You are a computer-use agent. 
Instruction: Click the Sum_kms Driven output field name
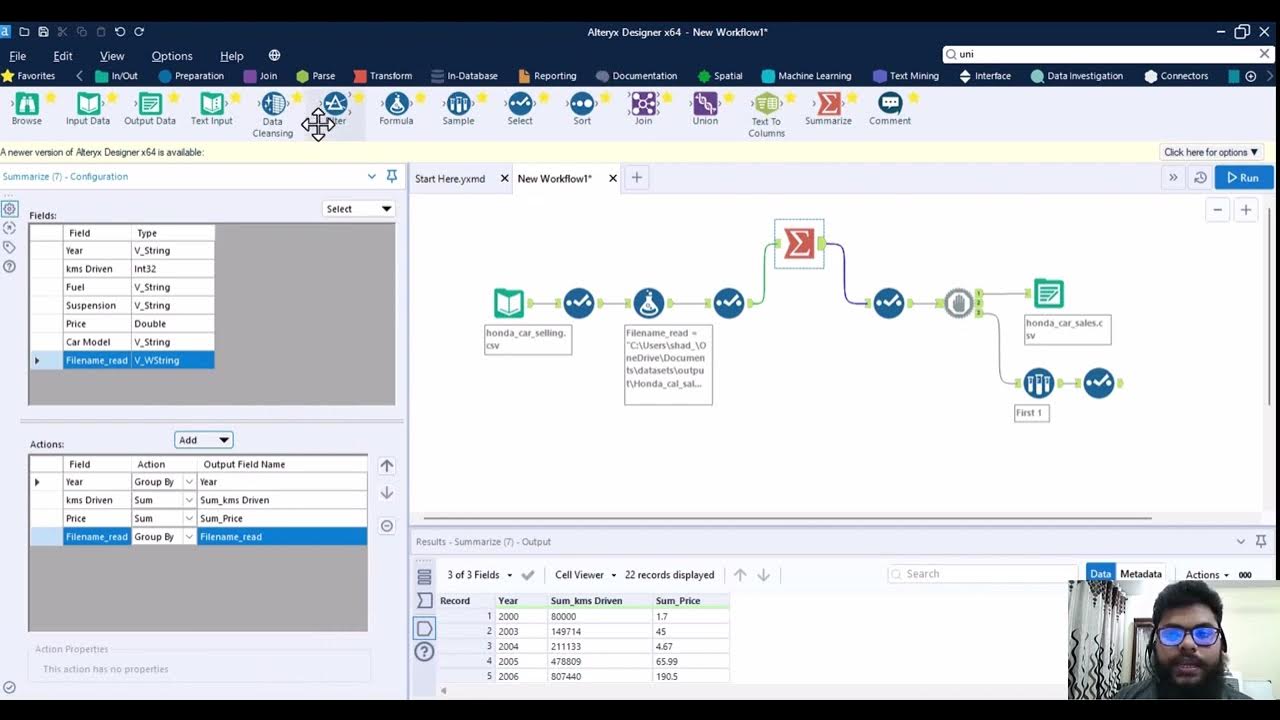281,500
